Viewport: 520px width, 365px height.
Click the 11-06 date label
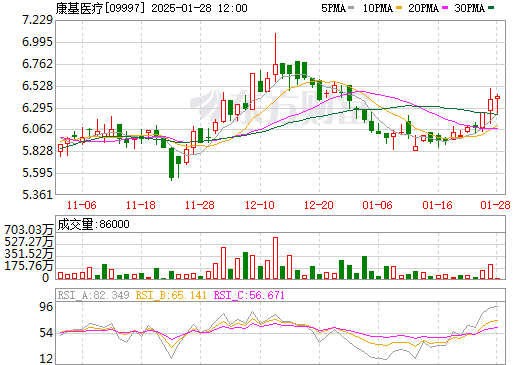pos(82,205)
